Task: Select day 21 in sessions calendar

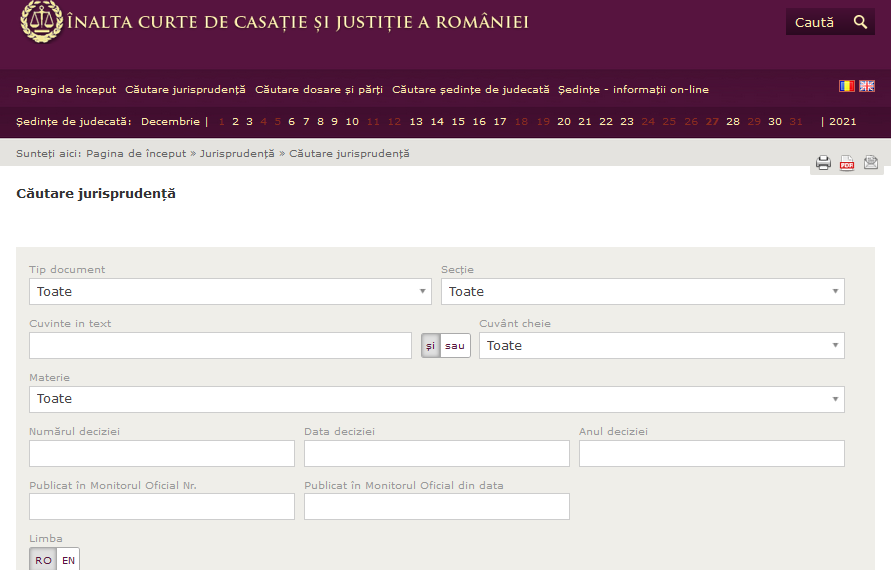Action: (x=585, y=122)
